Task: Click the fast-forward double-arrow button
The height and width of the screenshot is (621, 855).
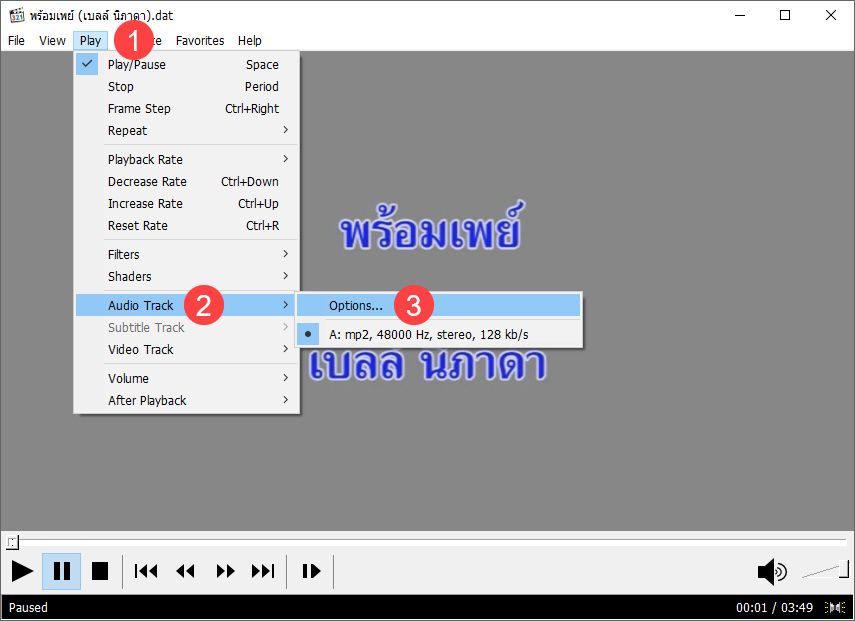Action: (225, 571)
